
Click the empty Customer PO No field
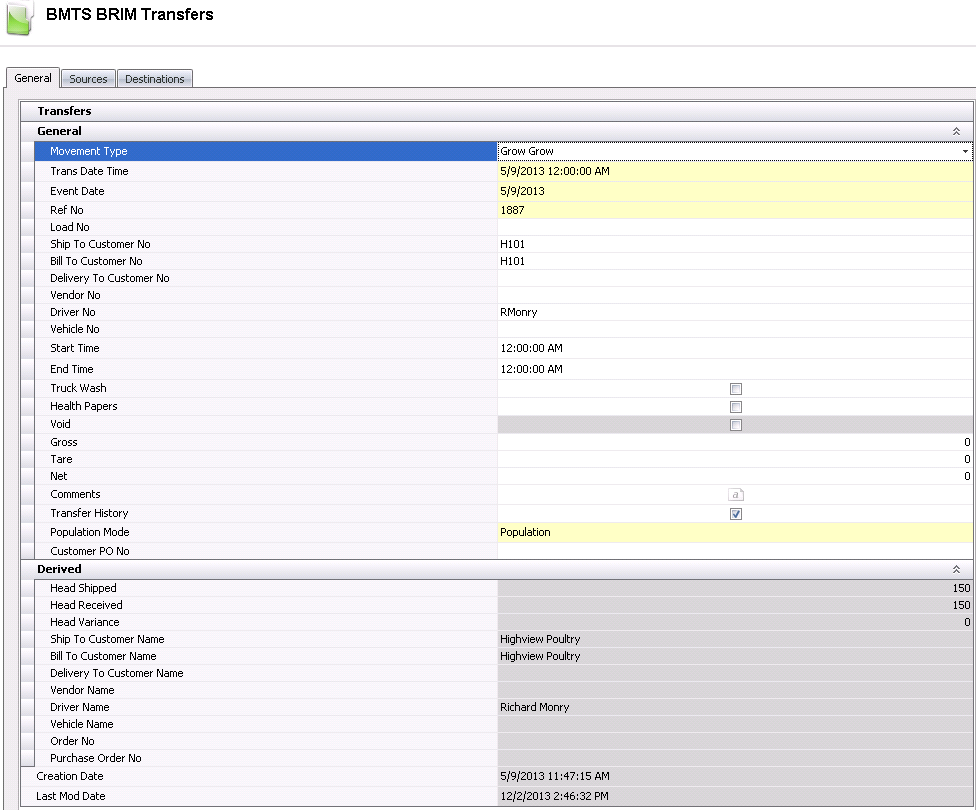click(x=734, y=551)
